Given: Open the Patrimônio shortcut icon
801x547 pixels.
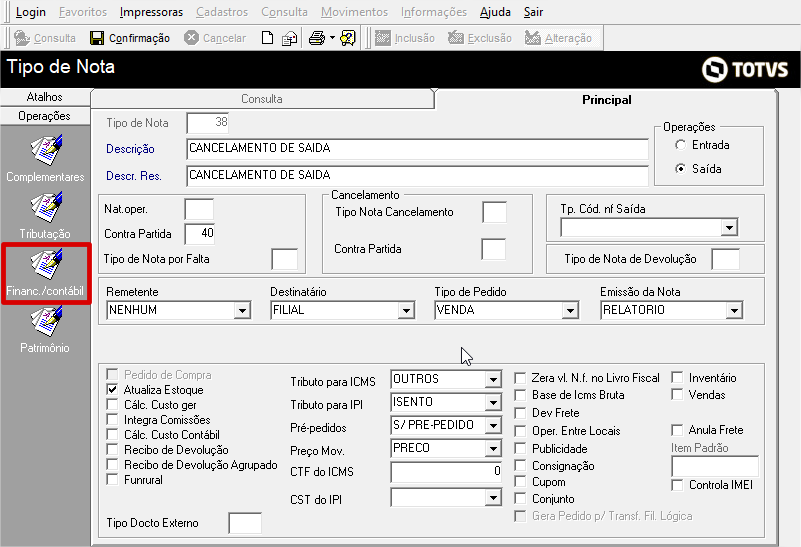Looking at the screenshot, I should pos(45,322).
